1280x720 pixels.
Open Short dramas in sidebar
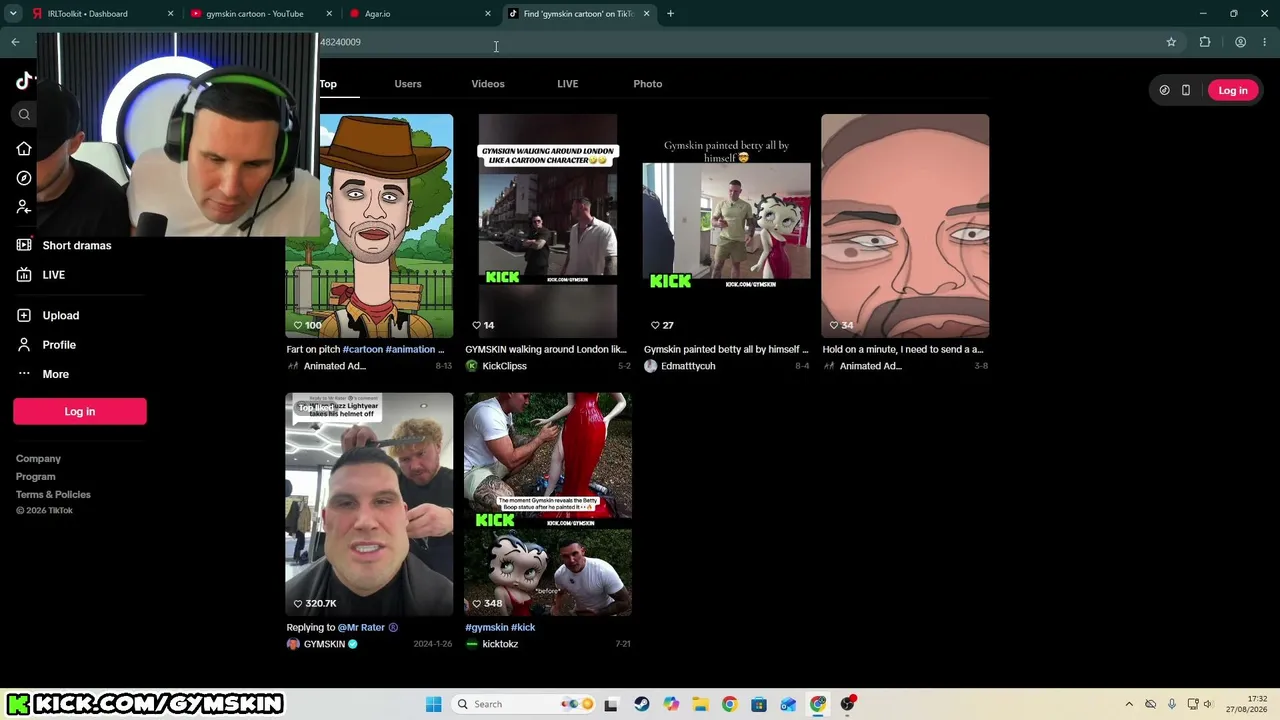click(64, 246)
